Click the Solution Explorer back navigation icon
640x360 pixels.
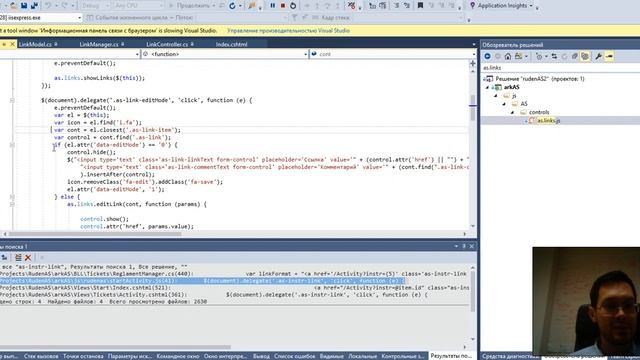click(x=487, y=56)
